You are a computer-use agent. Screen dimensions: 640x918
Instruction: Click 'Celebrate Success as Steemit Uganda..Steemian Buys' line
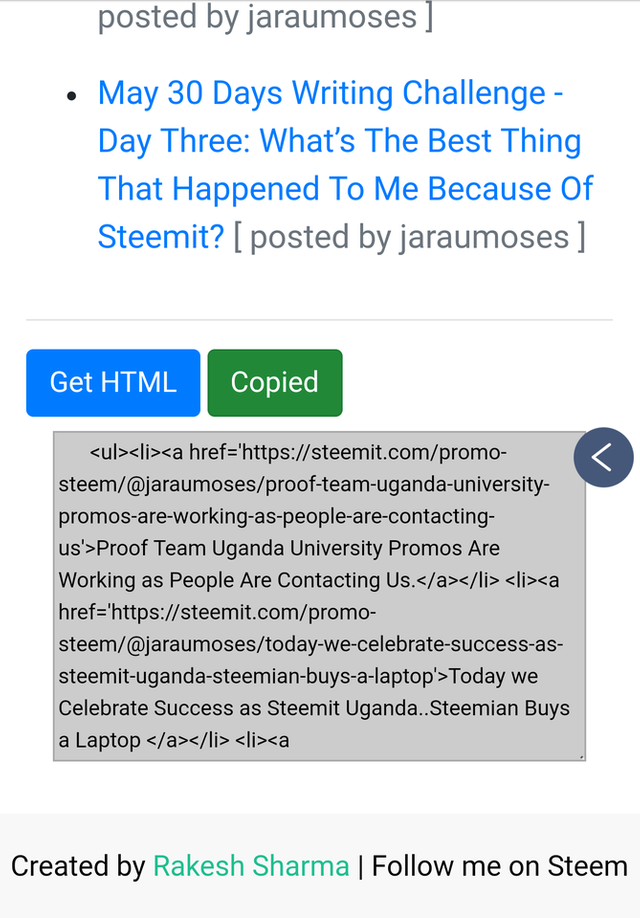(314, 708)
